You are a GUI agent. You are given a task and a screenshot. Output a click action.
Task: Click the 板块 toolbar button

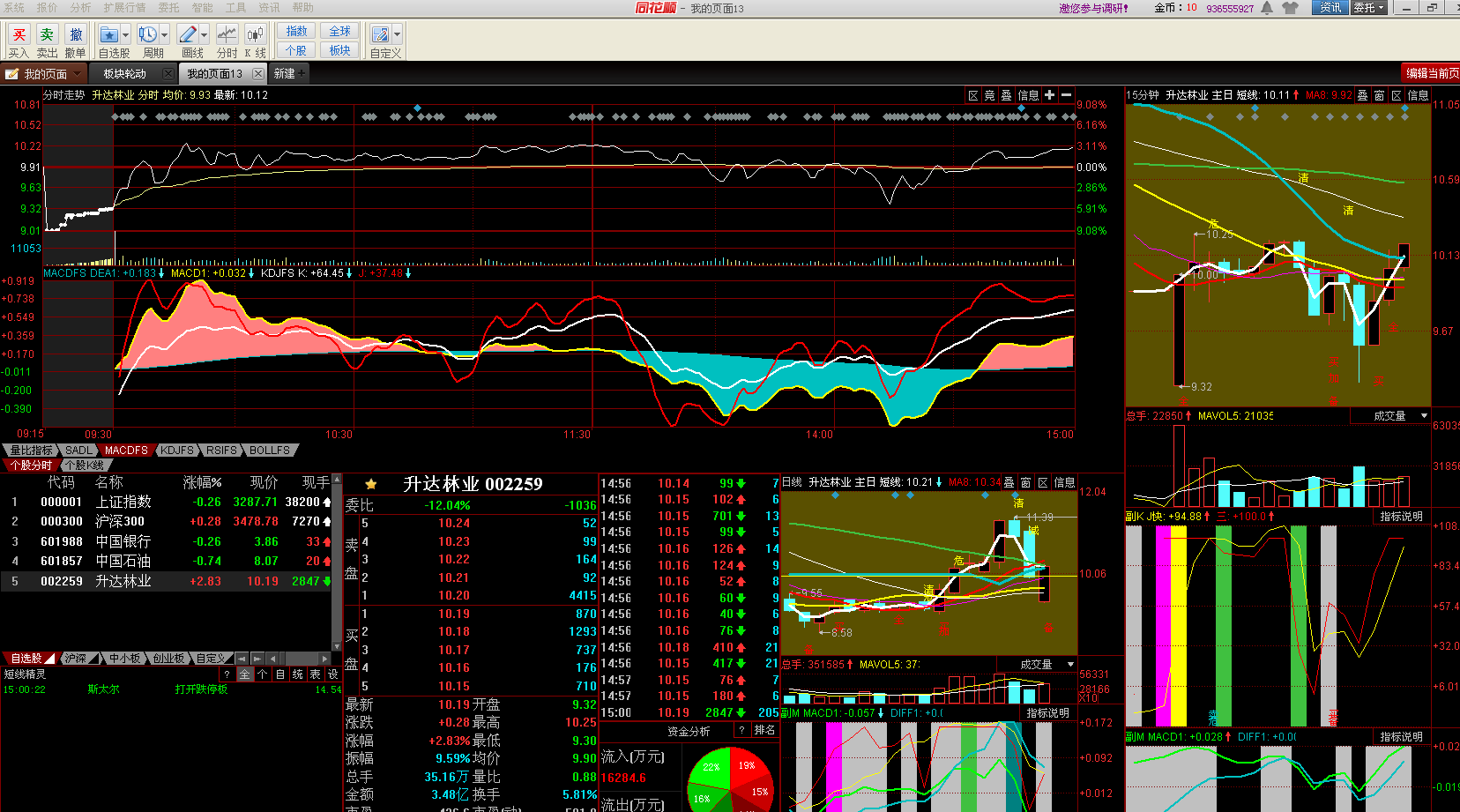point(340,50)
